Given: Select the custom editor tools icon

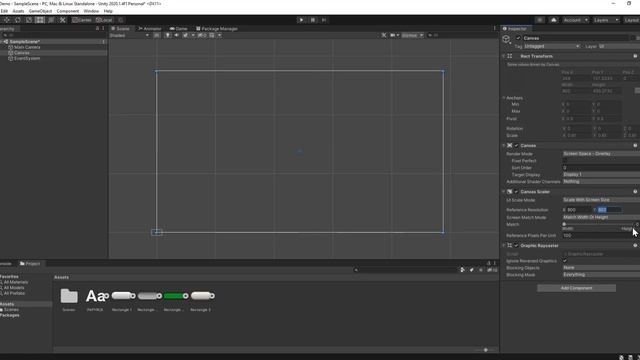Looking at the screenshot, I should [62, 20].
